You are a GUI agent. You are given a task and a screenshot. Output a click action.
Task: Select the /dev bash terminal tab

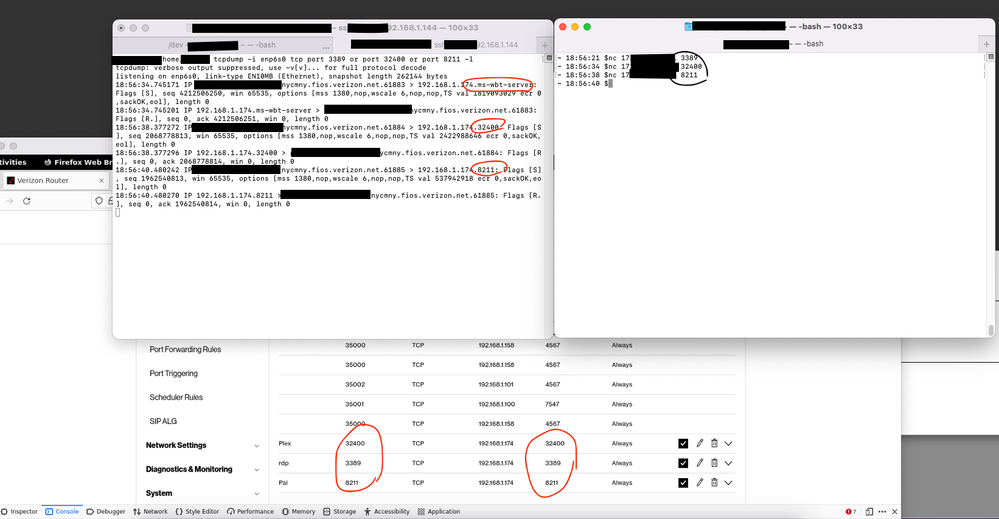pos(222,45)
